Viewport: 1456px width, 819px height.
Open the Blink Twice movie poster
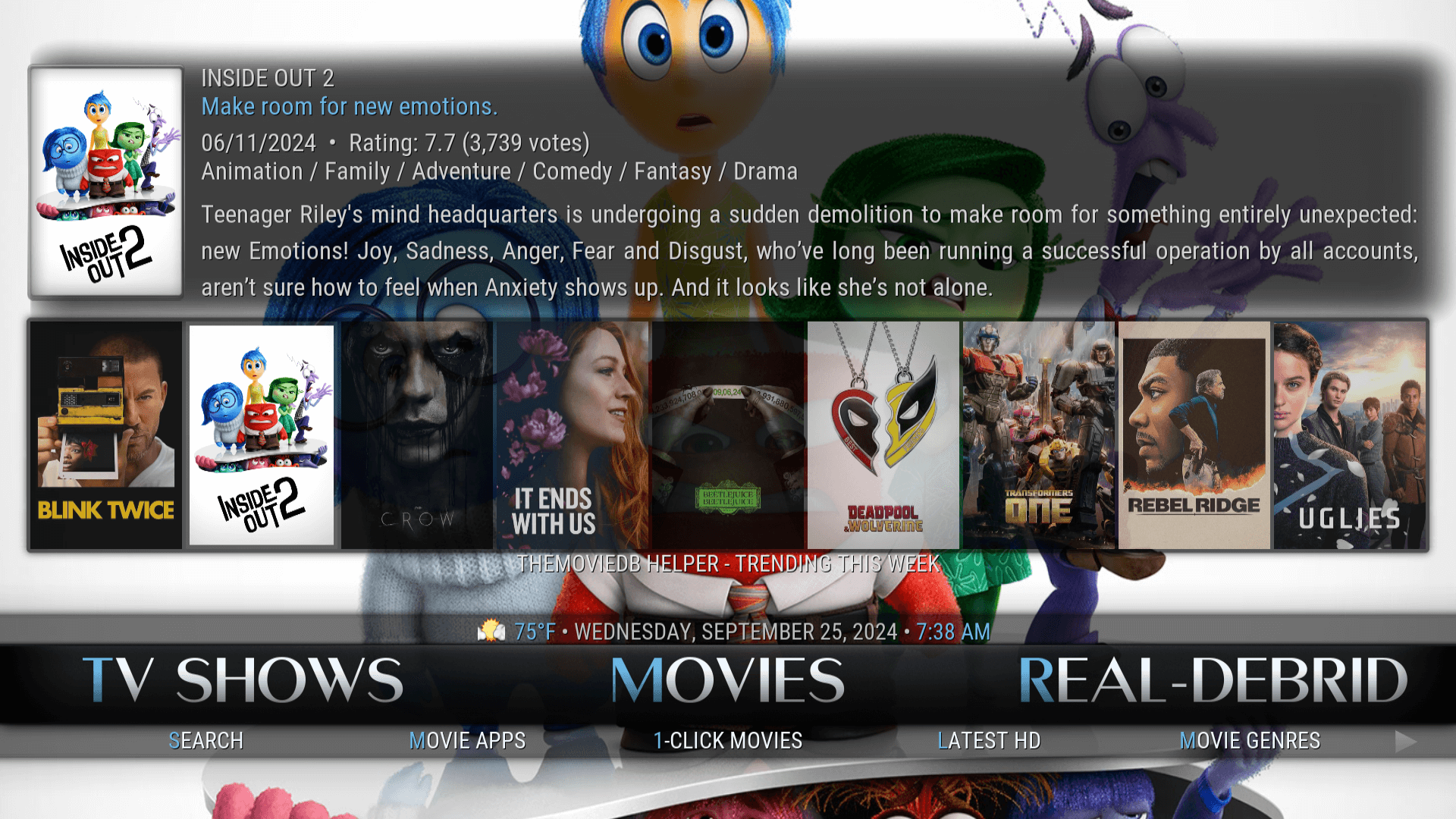point(106,435)
